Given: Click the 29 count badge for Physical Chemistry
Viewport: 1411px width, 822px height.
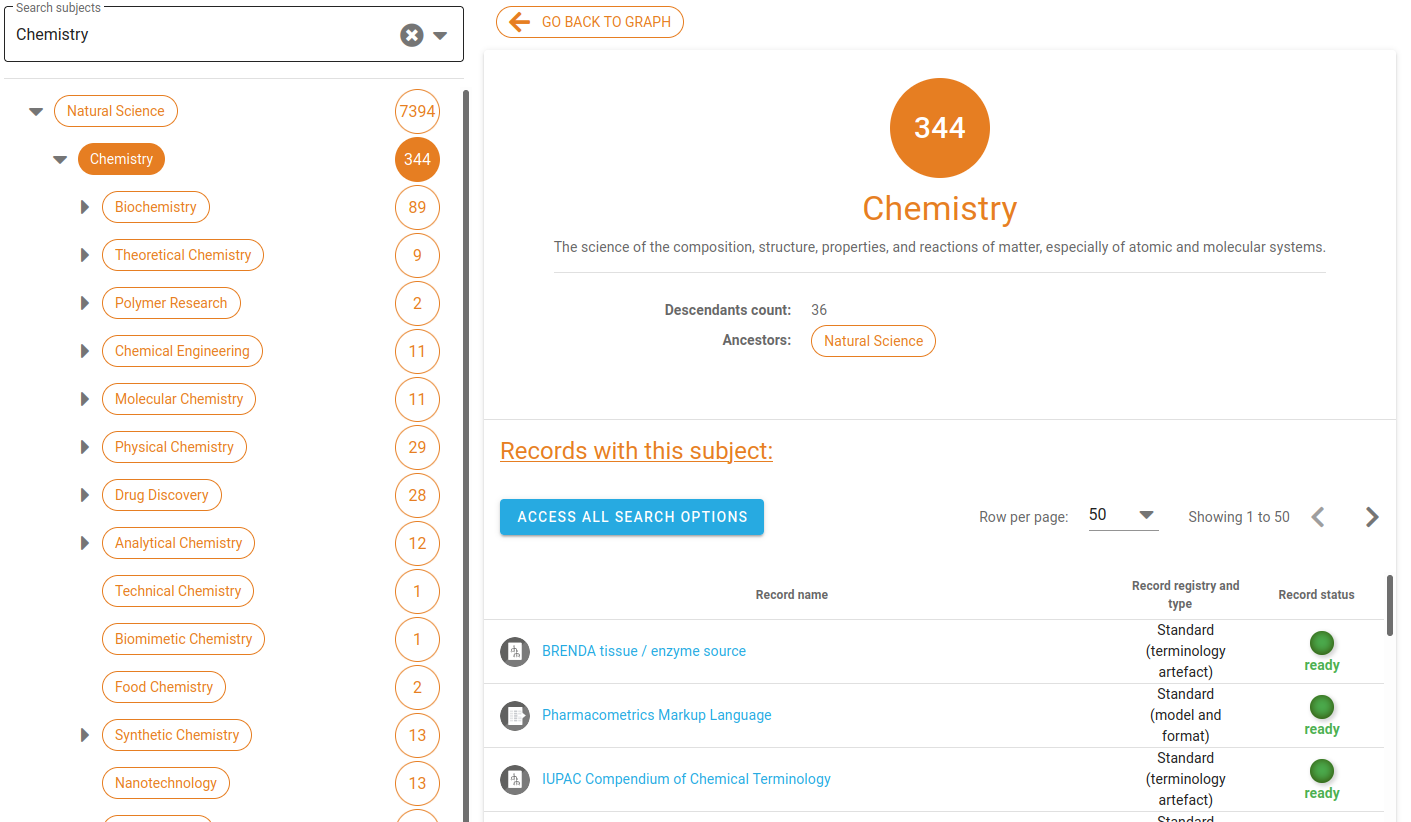Looking at the screenshot, I should pos(417,447).
